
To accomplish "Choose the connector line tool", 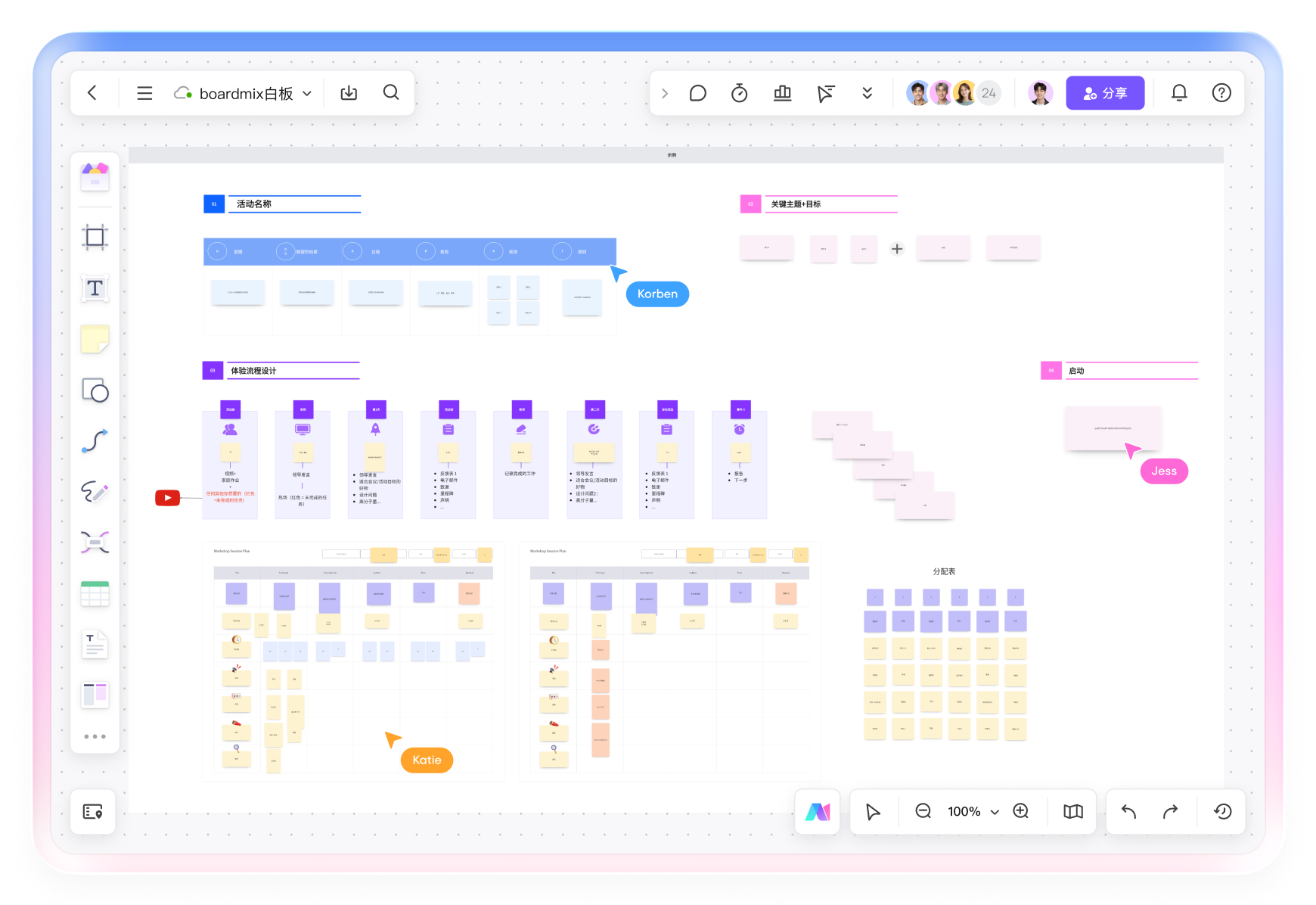I will point(95,441).
